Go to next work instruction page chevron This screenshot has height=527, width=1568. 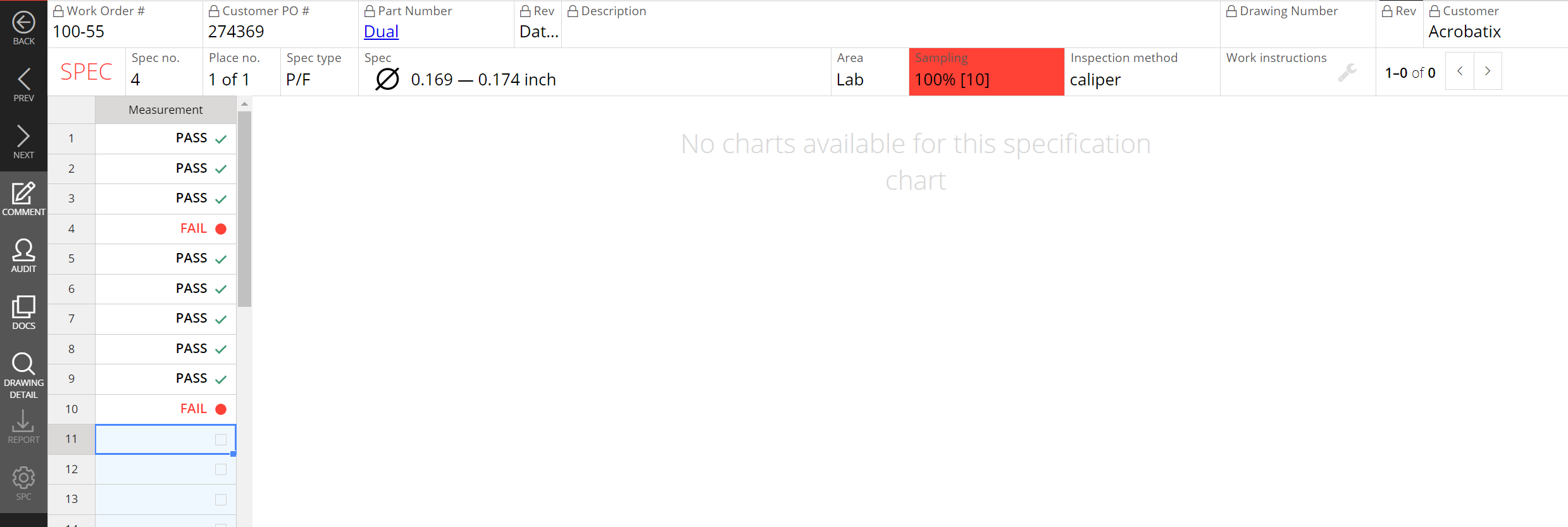point(1488,71)
